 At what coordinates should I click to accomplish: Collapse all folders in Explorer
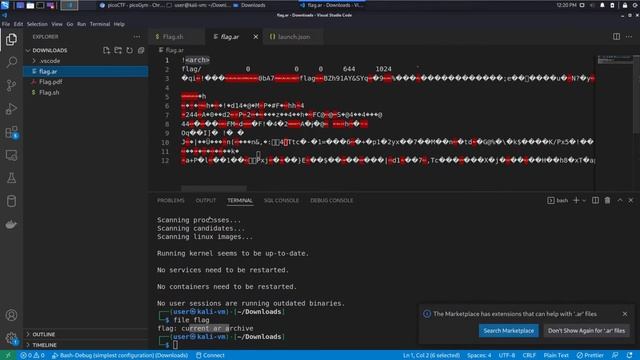click(x=141, y=50)
